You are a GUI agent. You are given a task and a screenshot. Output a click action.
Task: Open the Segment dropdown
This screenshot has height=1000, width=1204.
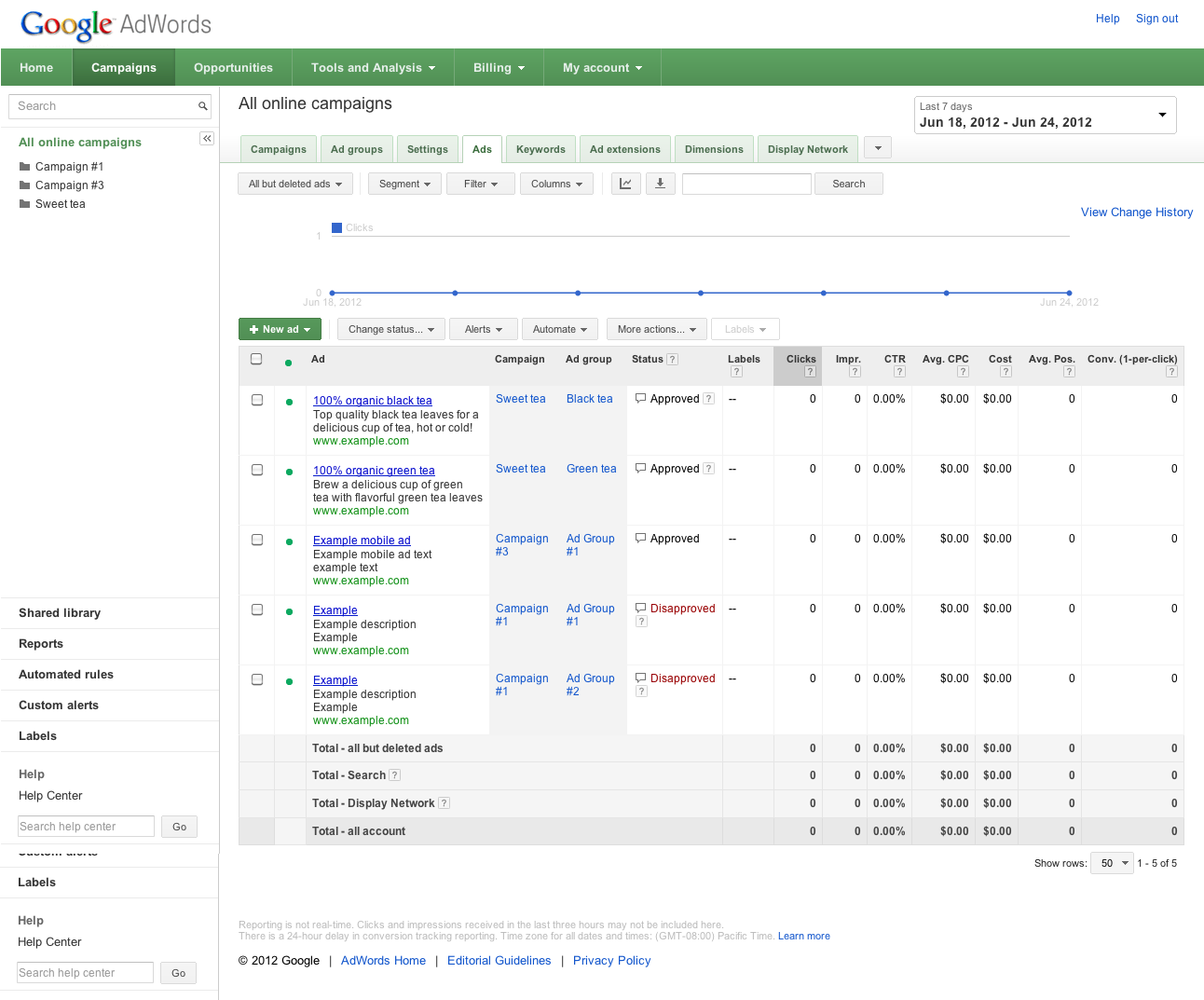pos(404,184)
